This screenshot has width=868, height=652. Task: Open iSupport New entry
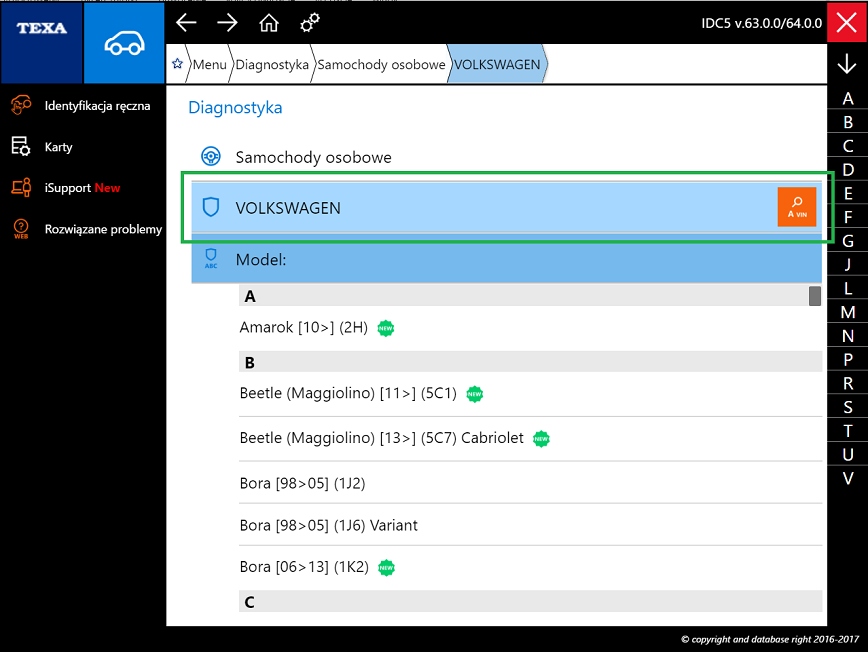82,187
